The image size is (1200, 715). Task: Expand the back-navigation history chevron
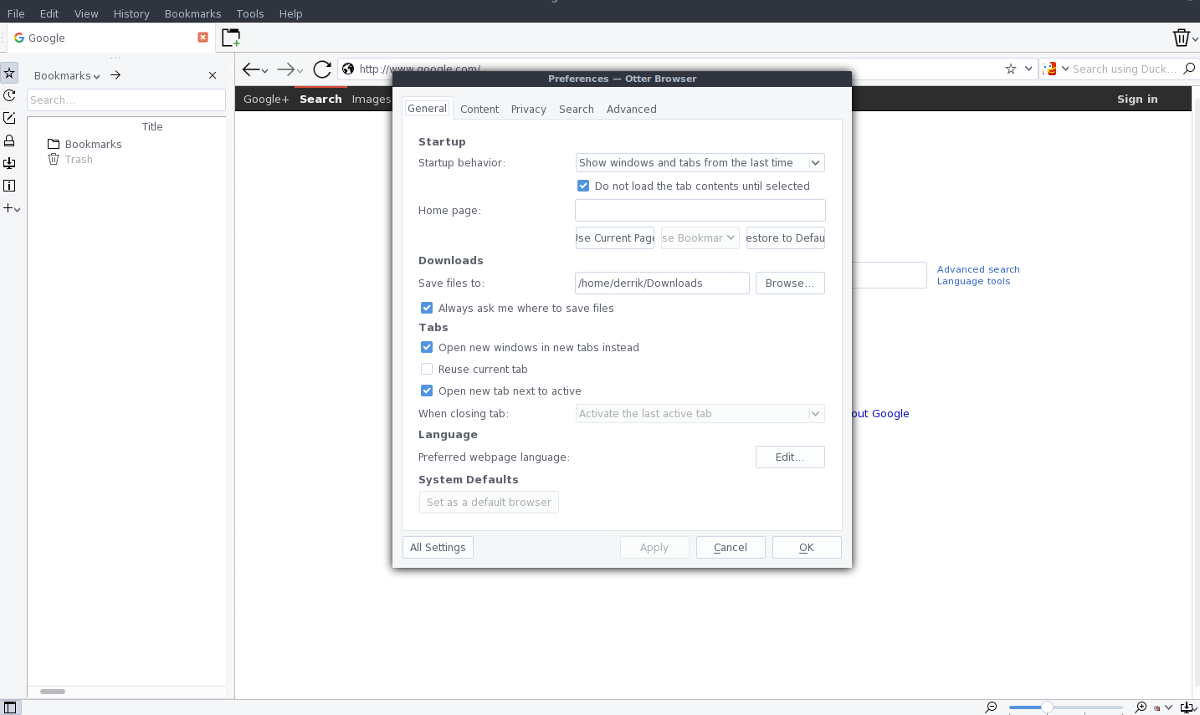tap(264, 71)
